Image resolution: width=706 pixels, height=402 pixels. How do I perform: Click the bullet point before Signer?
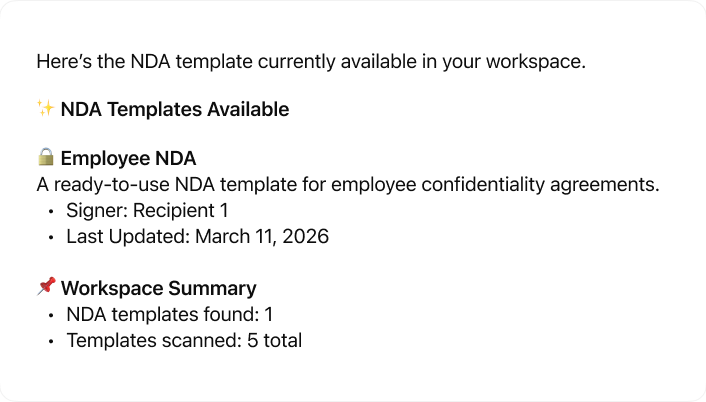point(51,212)
